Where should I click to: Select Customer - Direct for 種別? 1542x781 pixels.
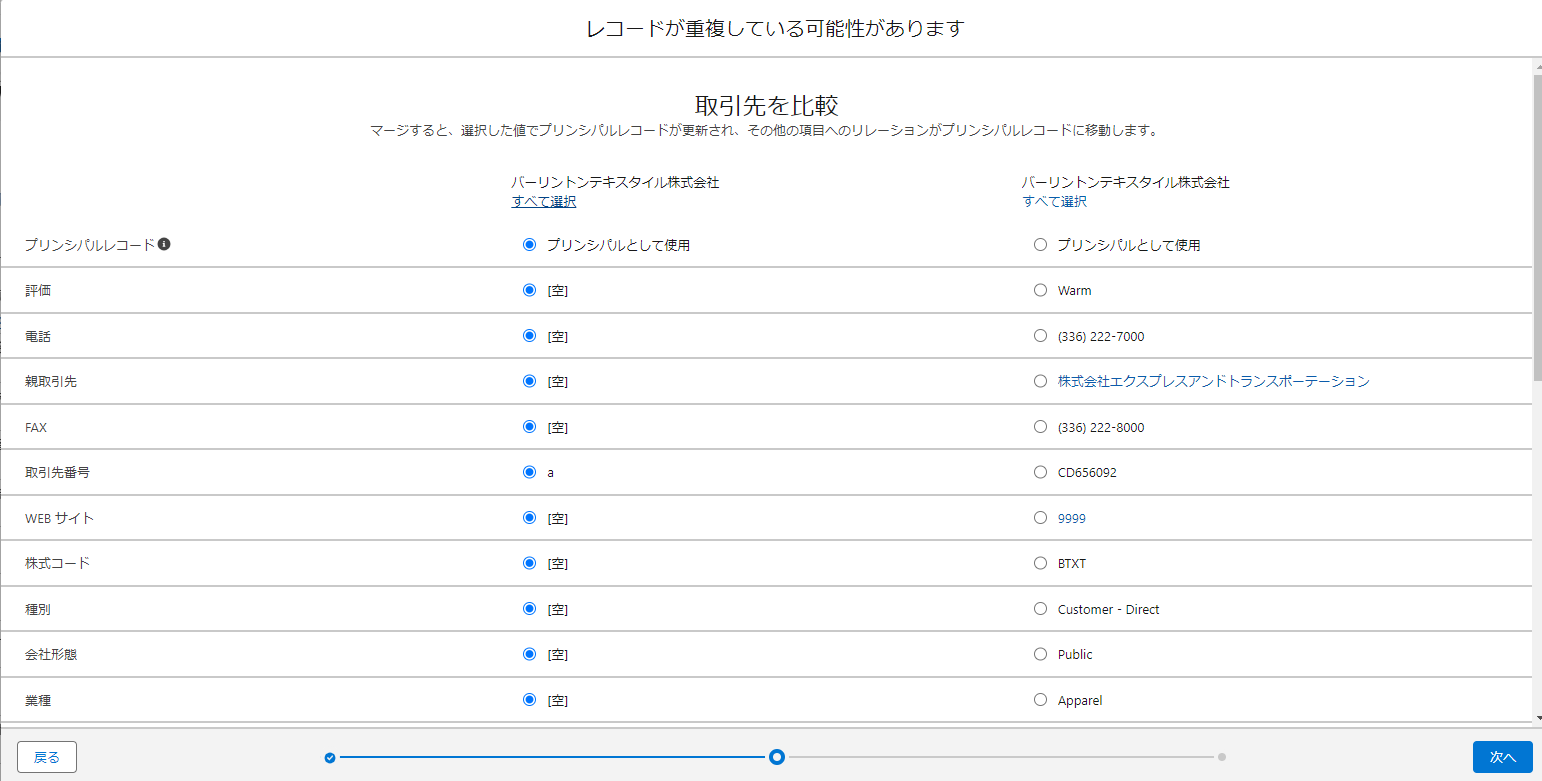tap(1040, 609)
